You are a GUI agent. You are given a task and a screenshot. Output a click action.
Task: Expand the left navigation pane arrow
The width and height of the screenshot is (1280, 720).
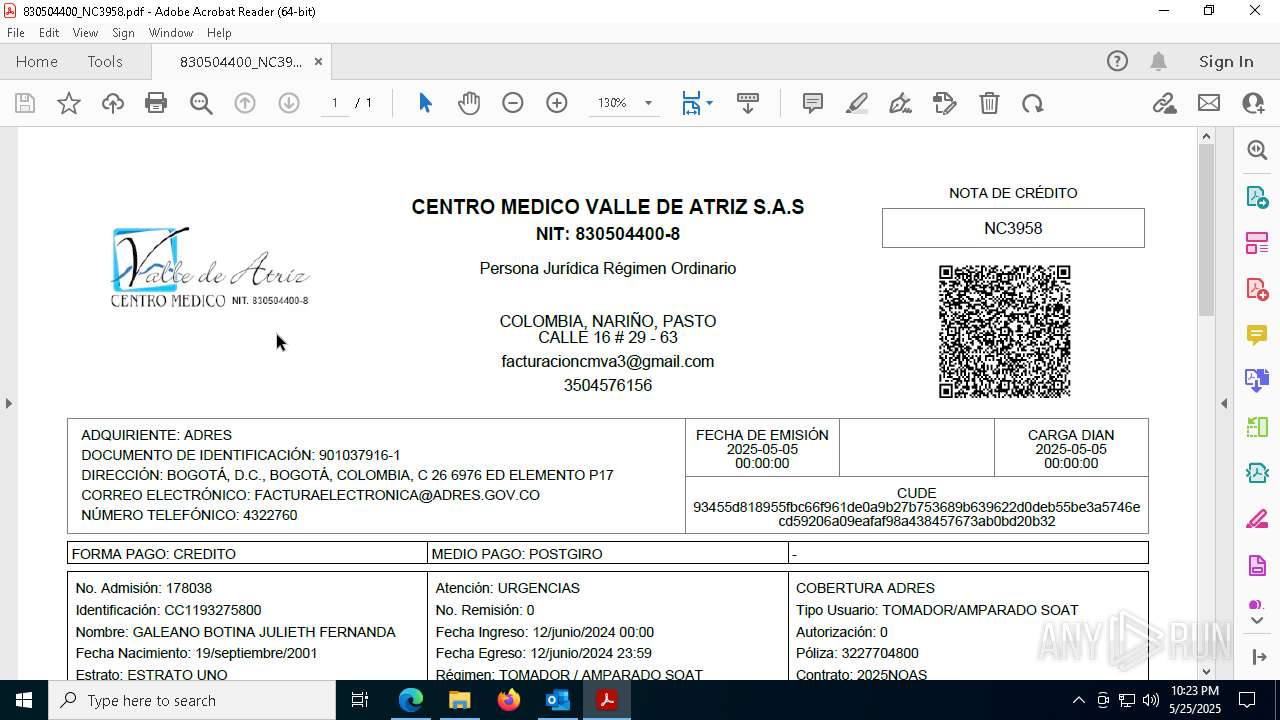click(8, 403)
